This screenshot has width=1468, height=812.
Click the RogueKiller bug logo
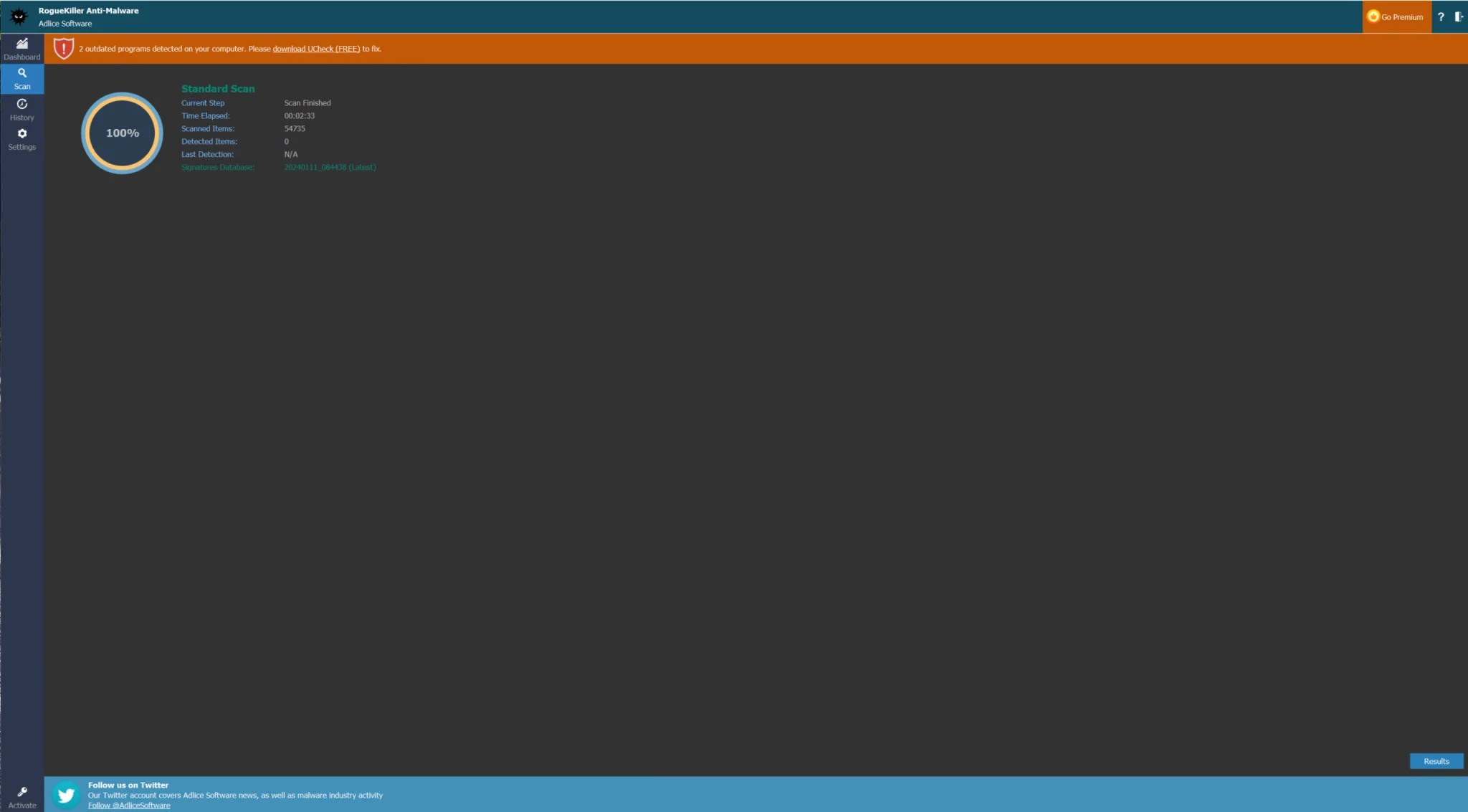(x=19, y=16)
